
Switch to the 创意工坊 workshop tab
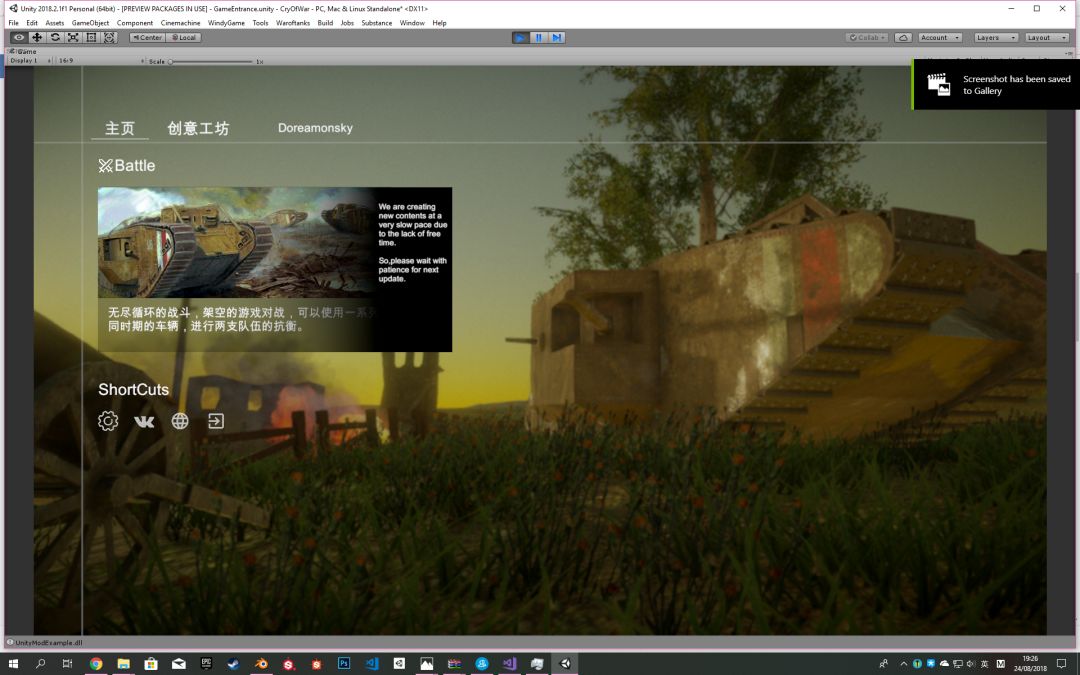pyautogui.click(x=198, y=128)
